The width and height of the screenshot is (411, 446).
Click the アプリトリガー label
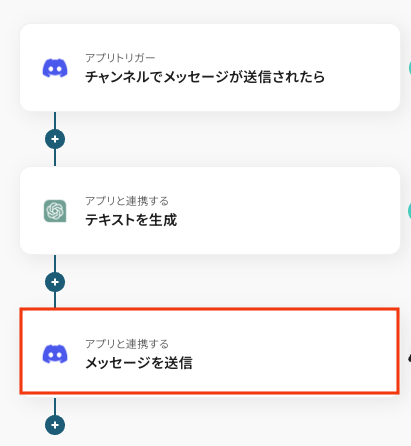120,58
